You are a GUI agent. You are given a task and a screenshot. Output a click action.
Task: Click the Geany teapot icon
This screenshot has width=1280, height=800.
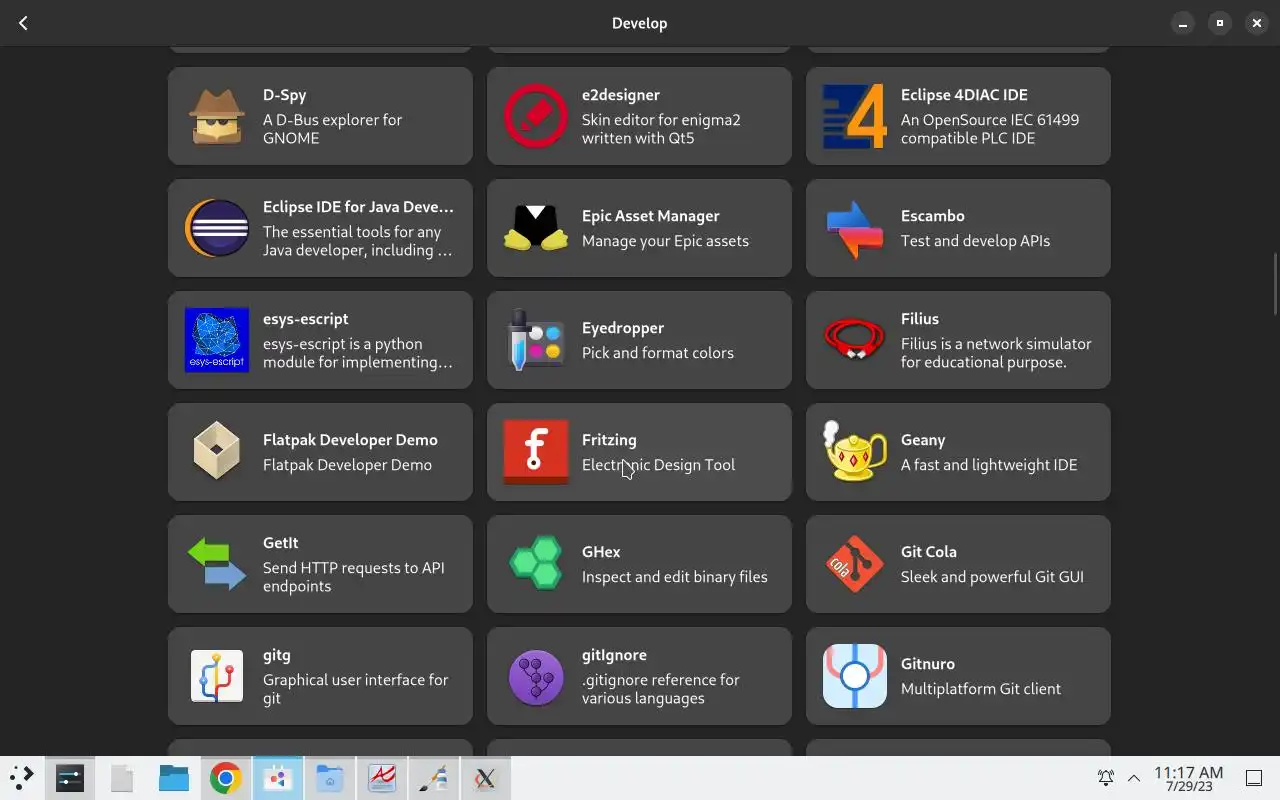tap(855, 452)
